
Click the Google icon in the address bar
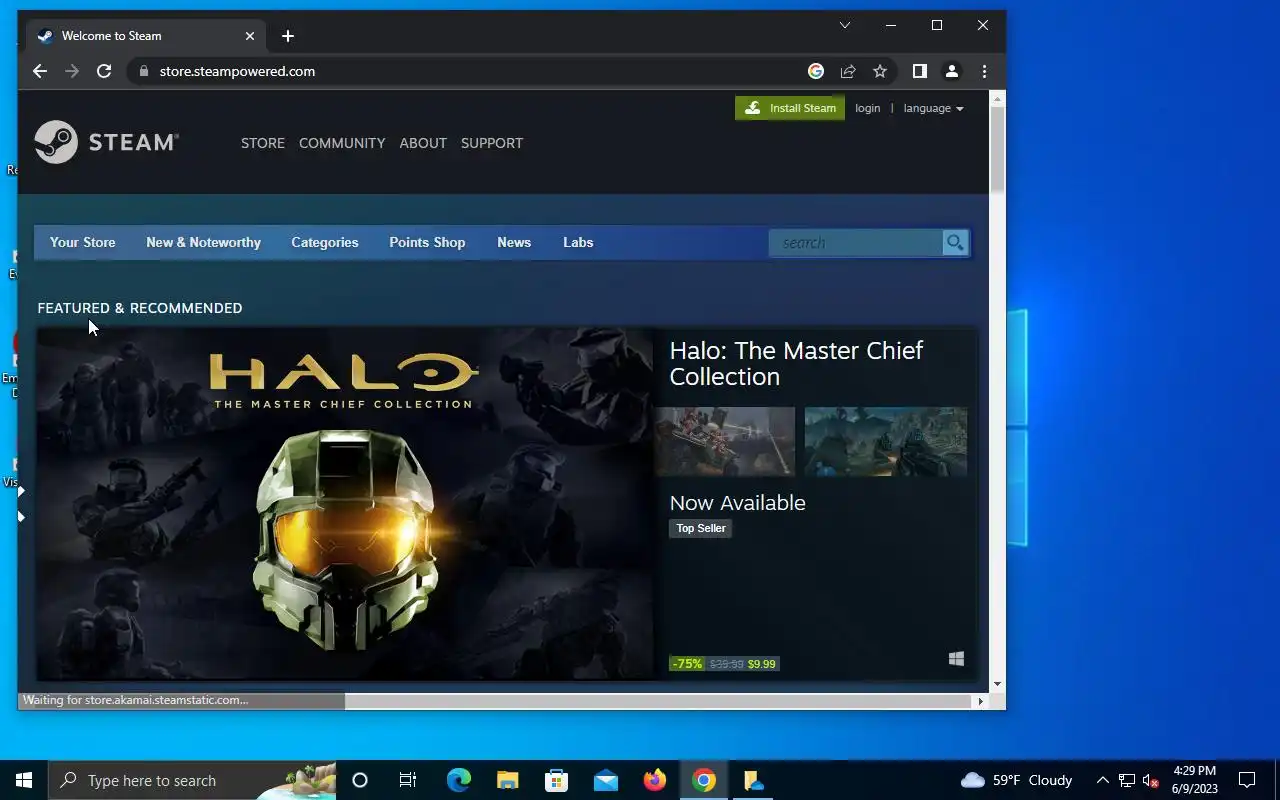(x=816, y=71)
